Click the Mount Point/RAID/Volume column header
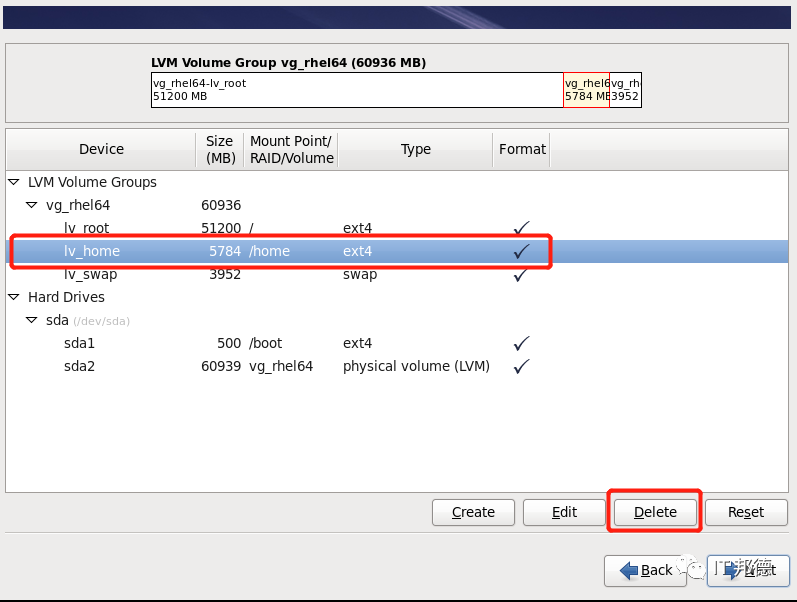 [291, 149]
